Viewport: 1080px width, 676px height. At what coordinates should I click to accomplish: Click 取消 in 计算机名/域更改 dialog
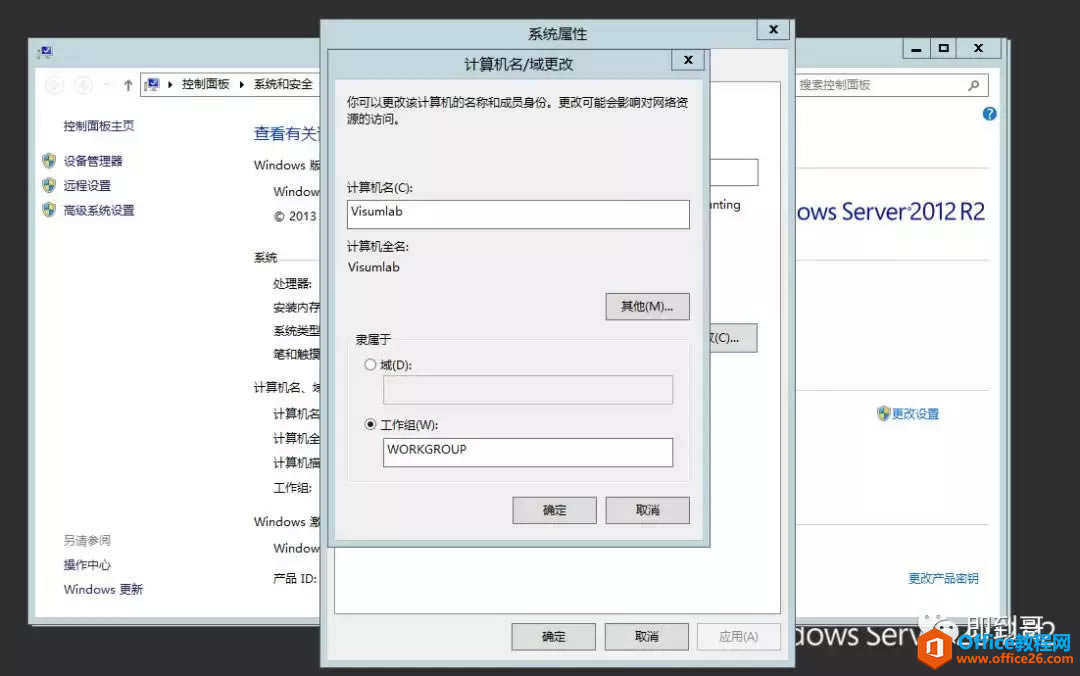pyautogui.click(x=647, y=511)
